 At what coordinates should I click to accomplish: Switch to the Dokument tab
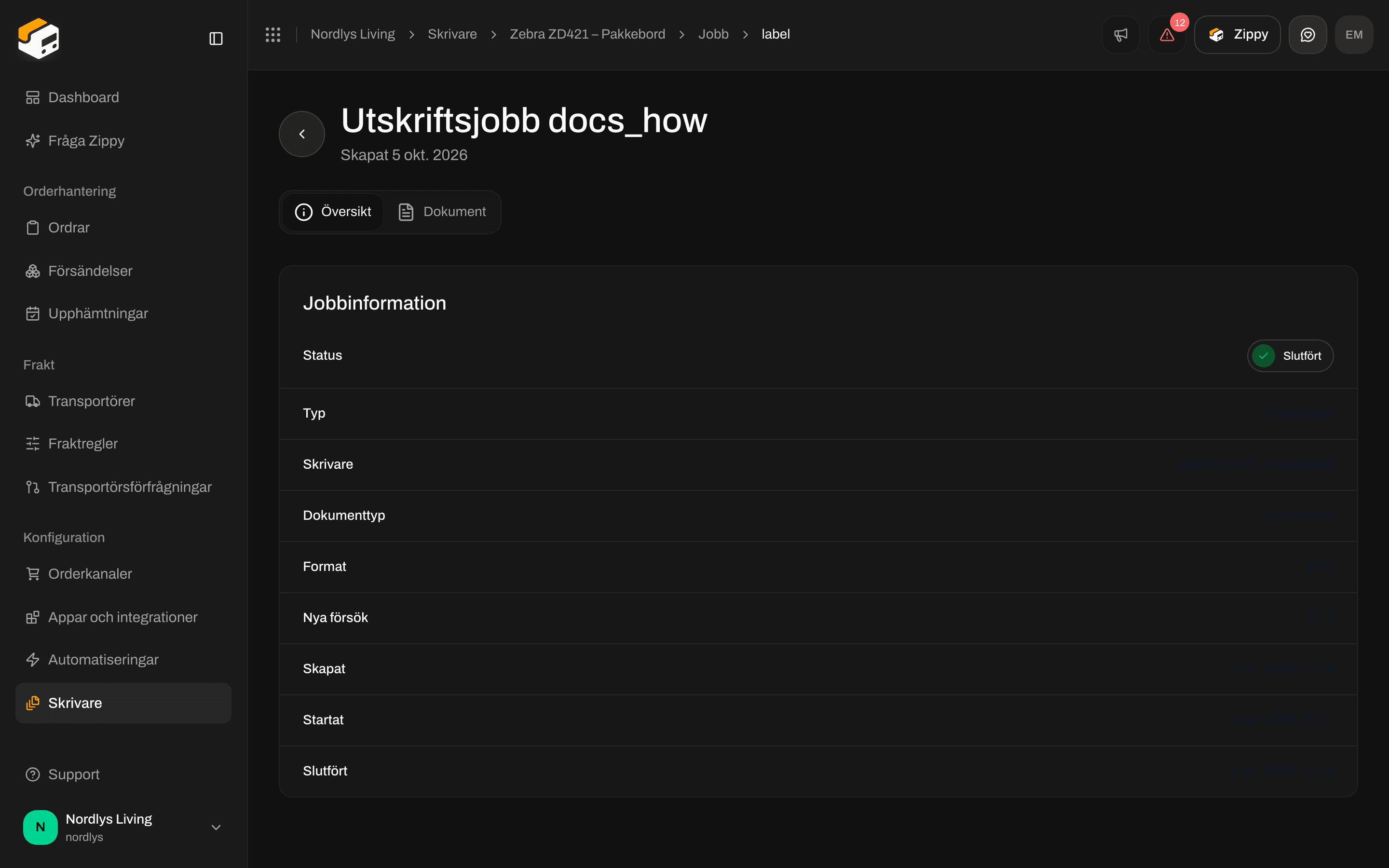[x=442, y=212]
